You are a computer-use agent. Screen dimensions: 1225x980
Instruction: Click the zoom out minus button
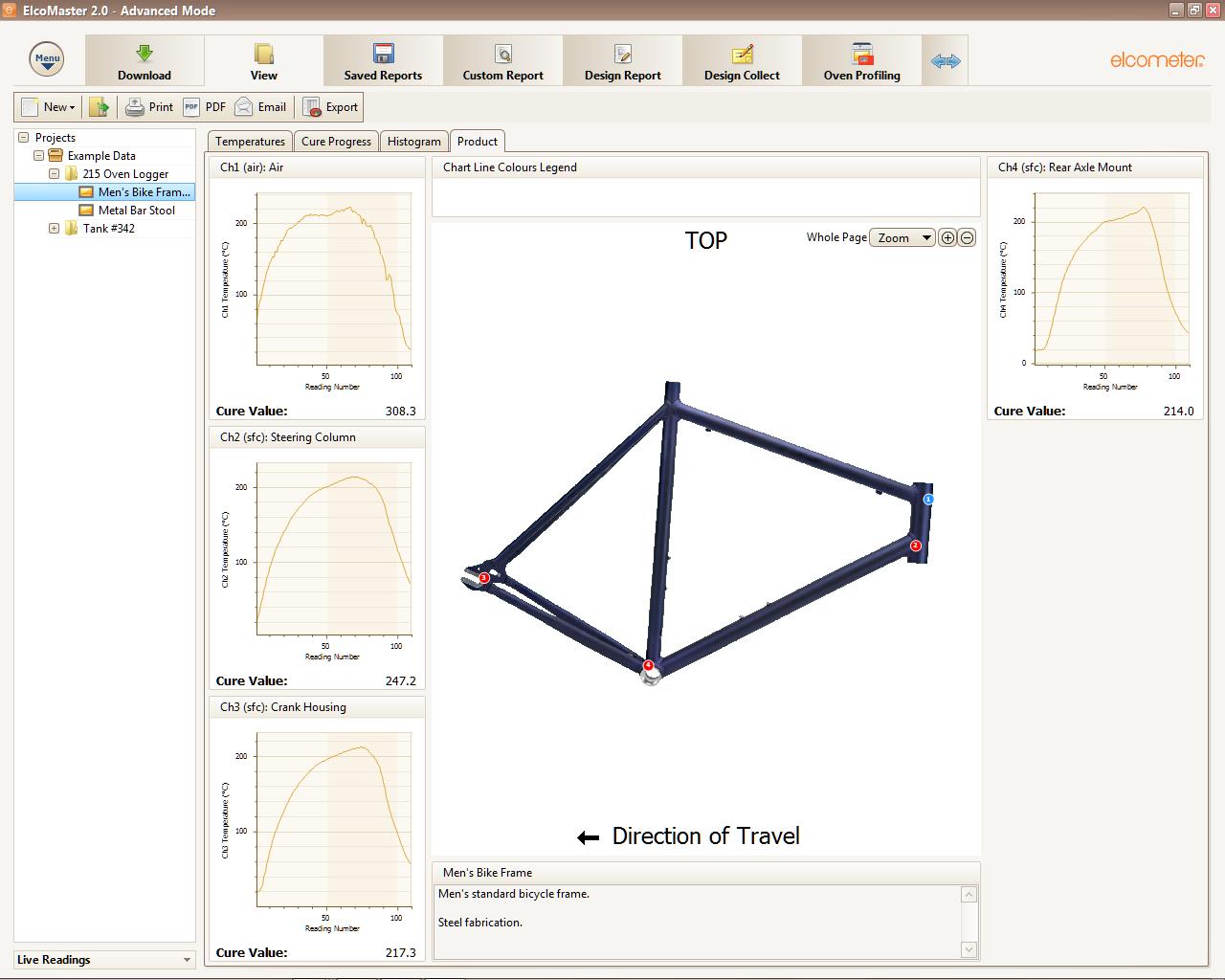(x=967, y=237)
